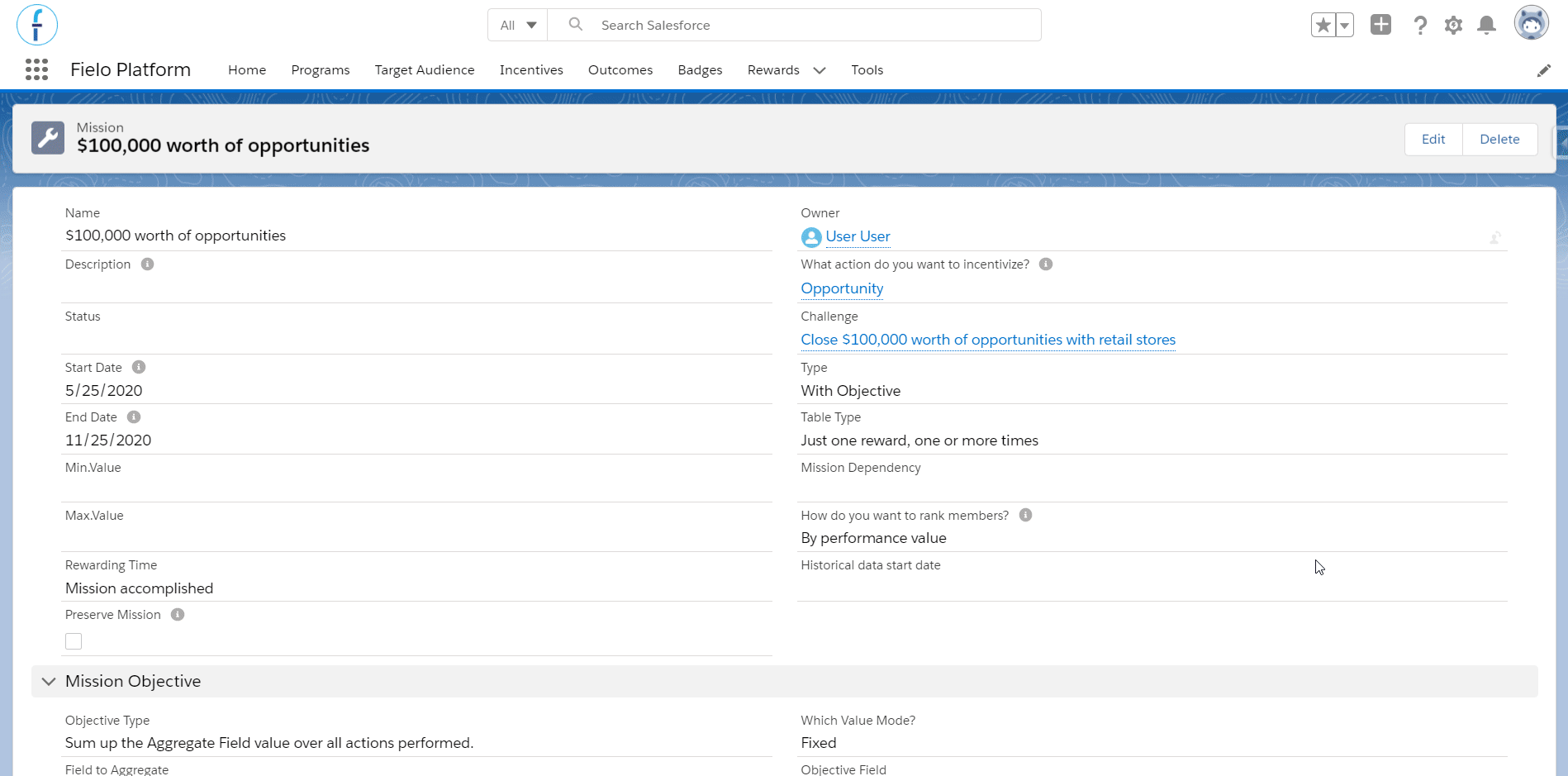
Task: Click the Fielo logo icon
Action: coord(37,25)
